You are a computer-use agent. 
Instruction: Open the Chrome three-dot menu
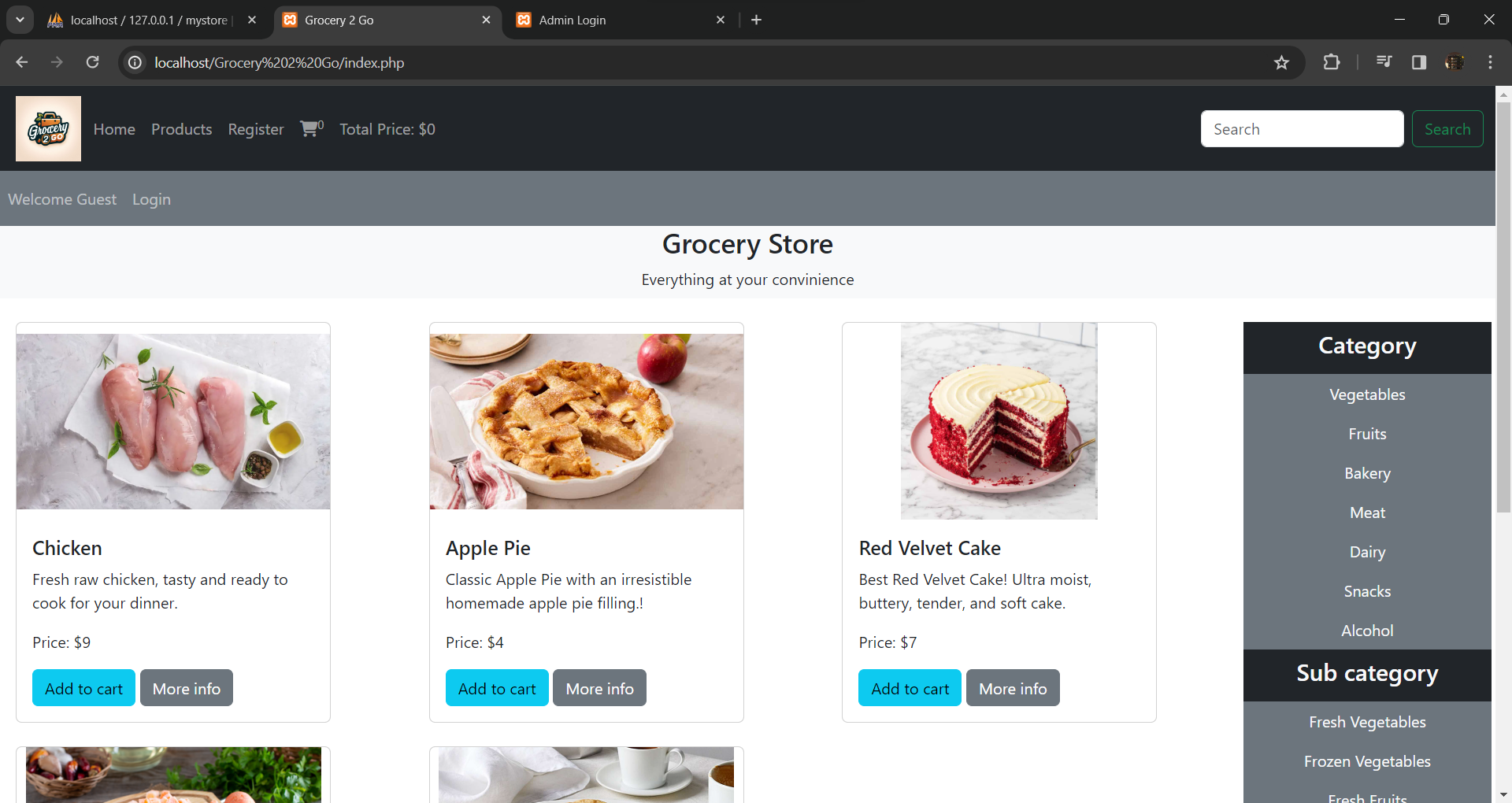(x=1490, y=62)
